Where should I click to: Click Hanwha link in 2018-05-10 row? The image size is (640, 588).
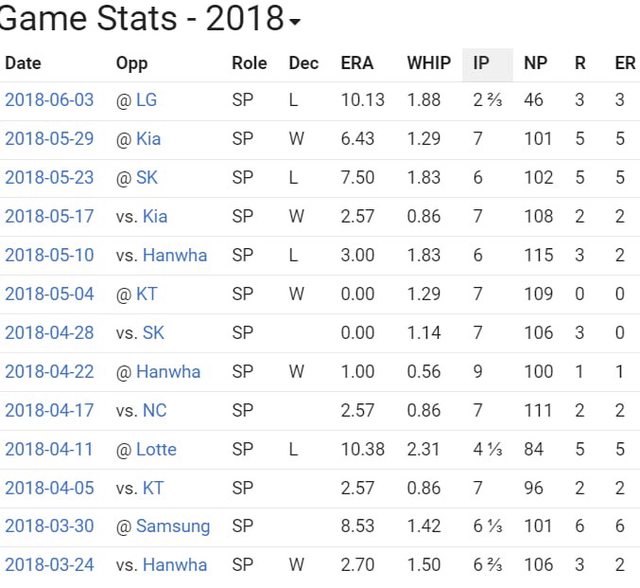tap(175, 255)
